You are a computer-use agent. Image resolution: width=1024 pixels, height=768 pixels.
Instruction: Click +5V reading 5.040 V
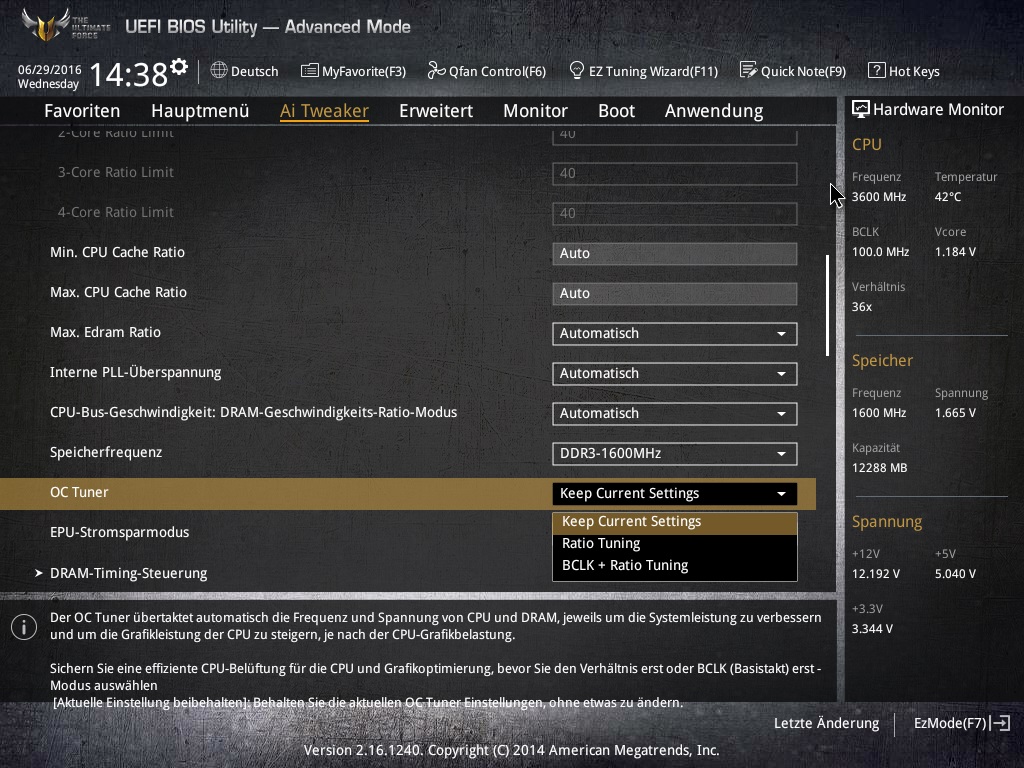(x=955, y=573)
